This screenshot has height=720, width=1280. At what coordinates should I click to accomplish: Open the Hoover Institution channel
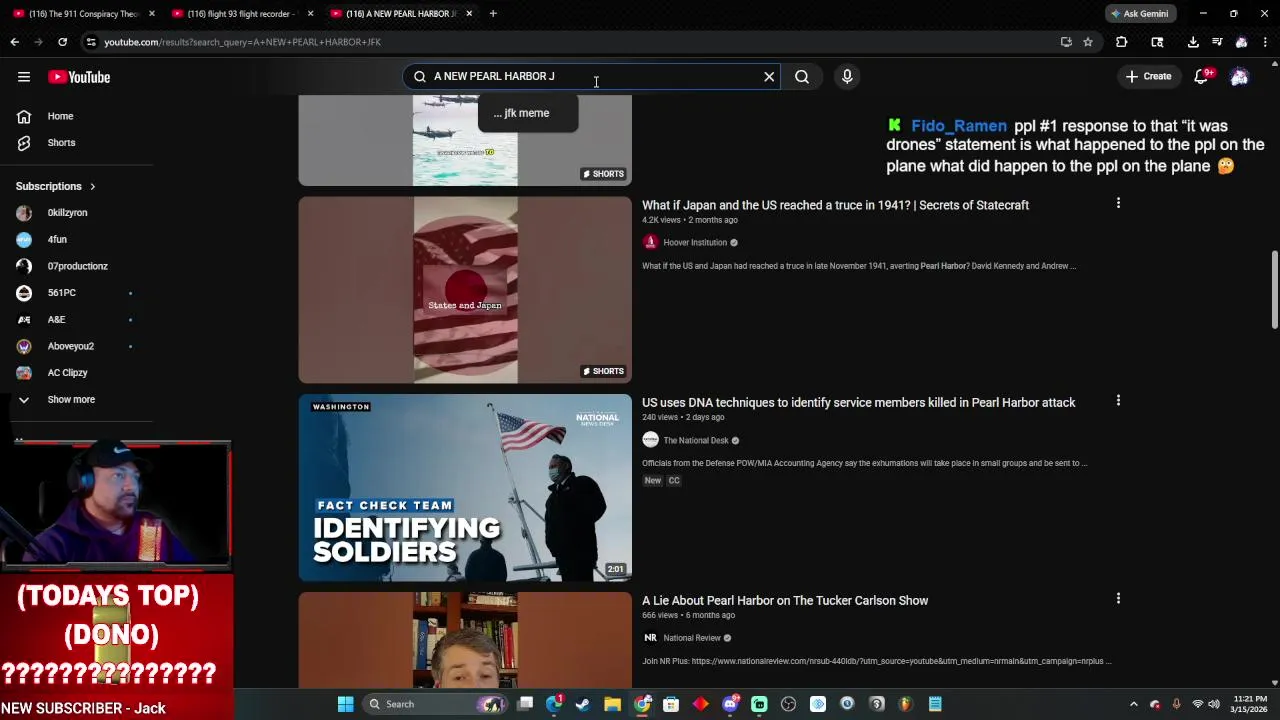(x=694, y=242)
